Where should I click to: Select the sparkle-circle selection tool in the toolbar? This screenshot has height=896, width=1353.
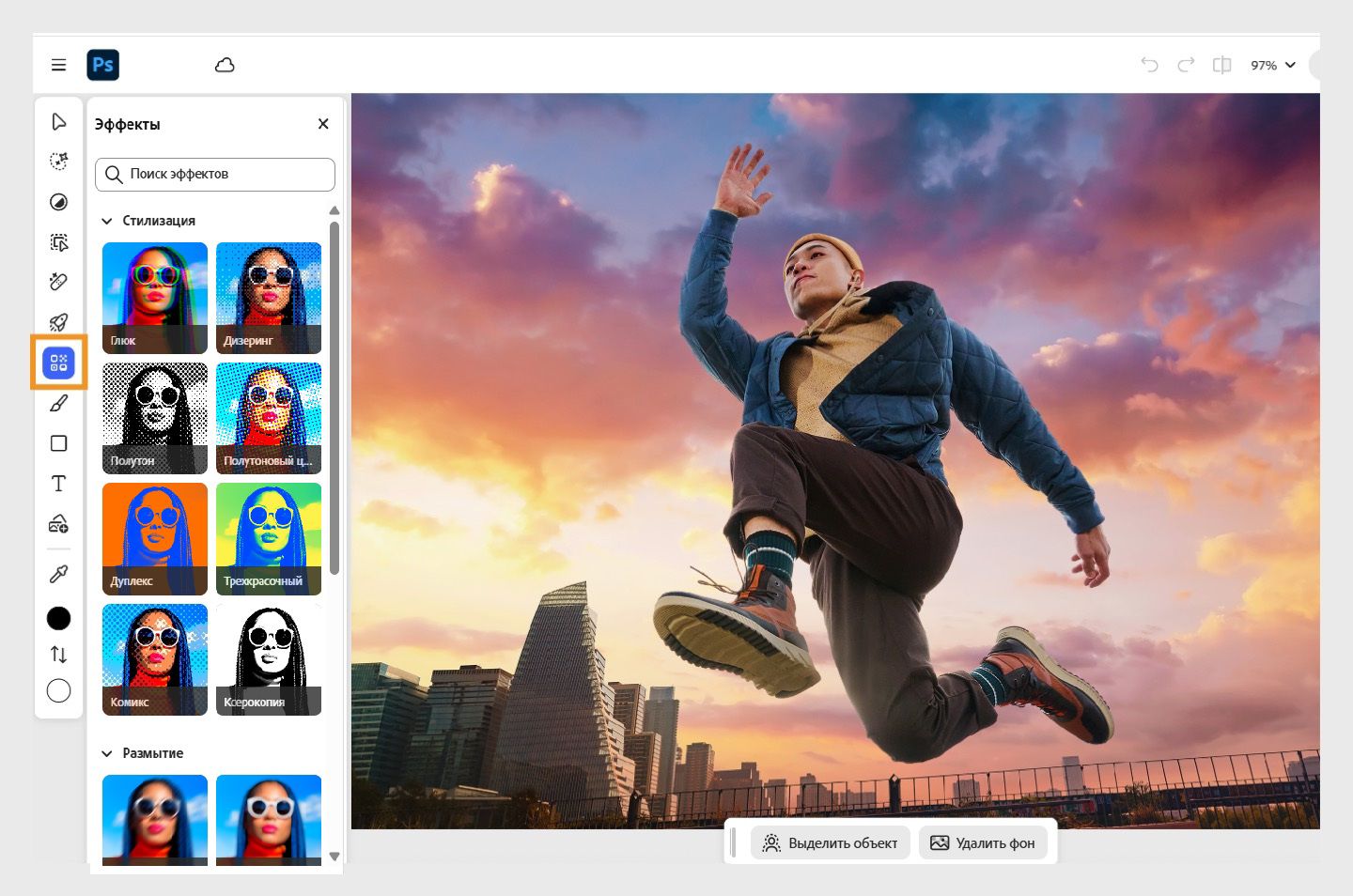(x=58, y=162)
